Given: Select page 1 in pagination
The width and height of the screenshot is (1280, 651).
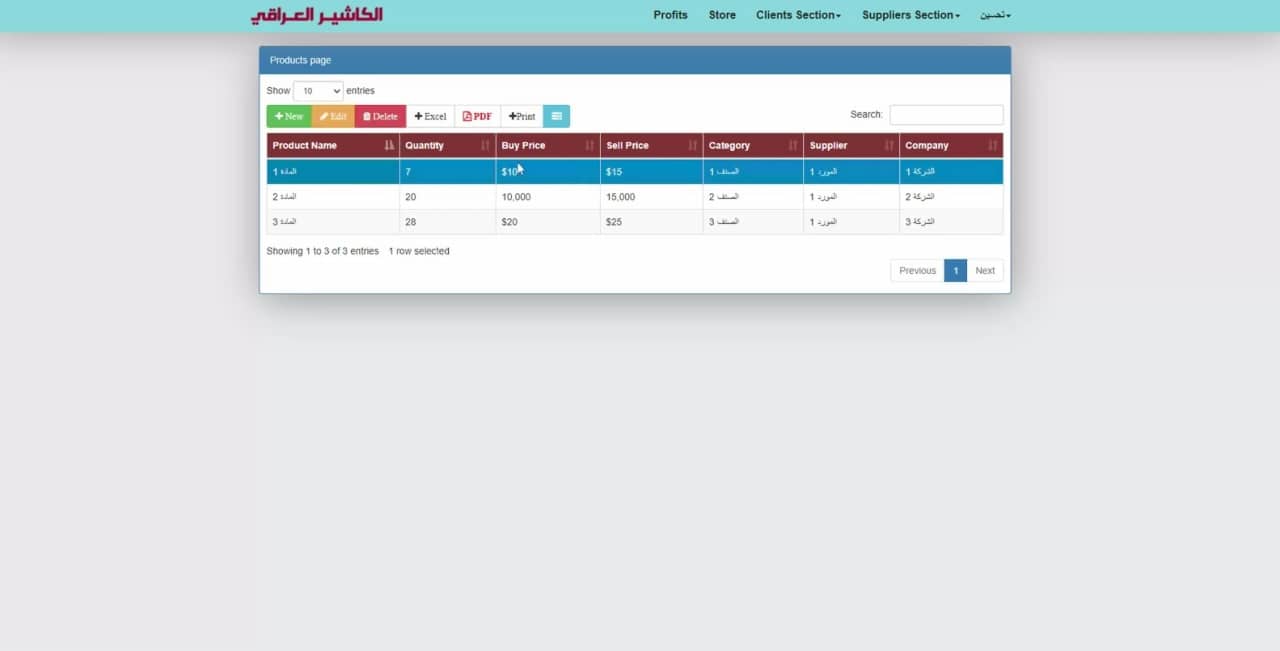Looking at the screenshot, I should pos(955,271).
